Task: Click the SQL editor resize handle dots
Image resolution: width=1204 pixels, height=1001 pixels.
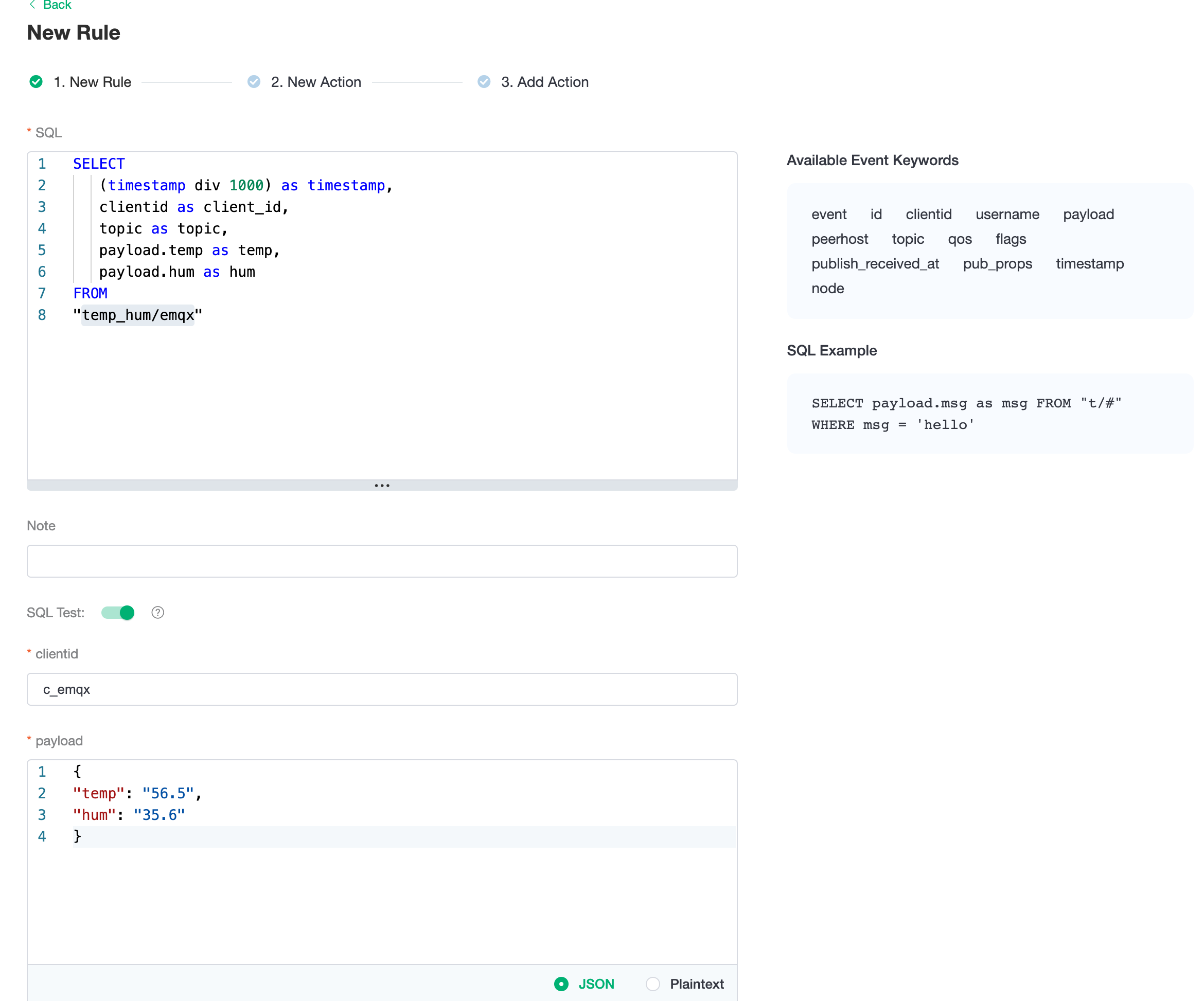Action: [382, 485]
